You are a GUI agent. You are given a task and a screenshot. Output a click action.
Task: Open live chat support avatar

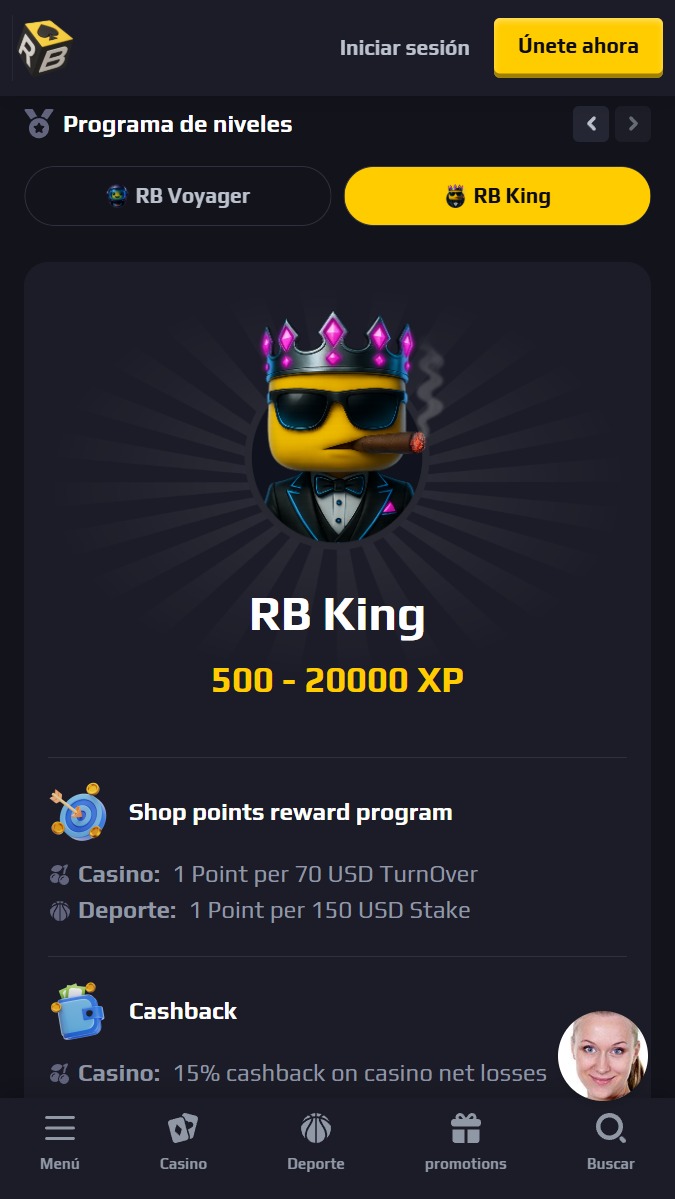pyautogui.click(x=603, y=1056)
